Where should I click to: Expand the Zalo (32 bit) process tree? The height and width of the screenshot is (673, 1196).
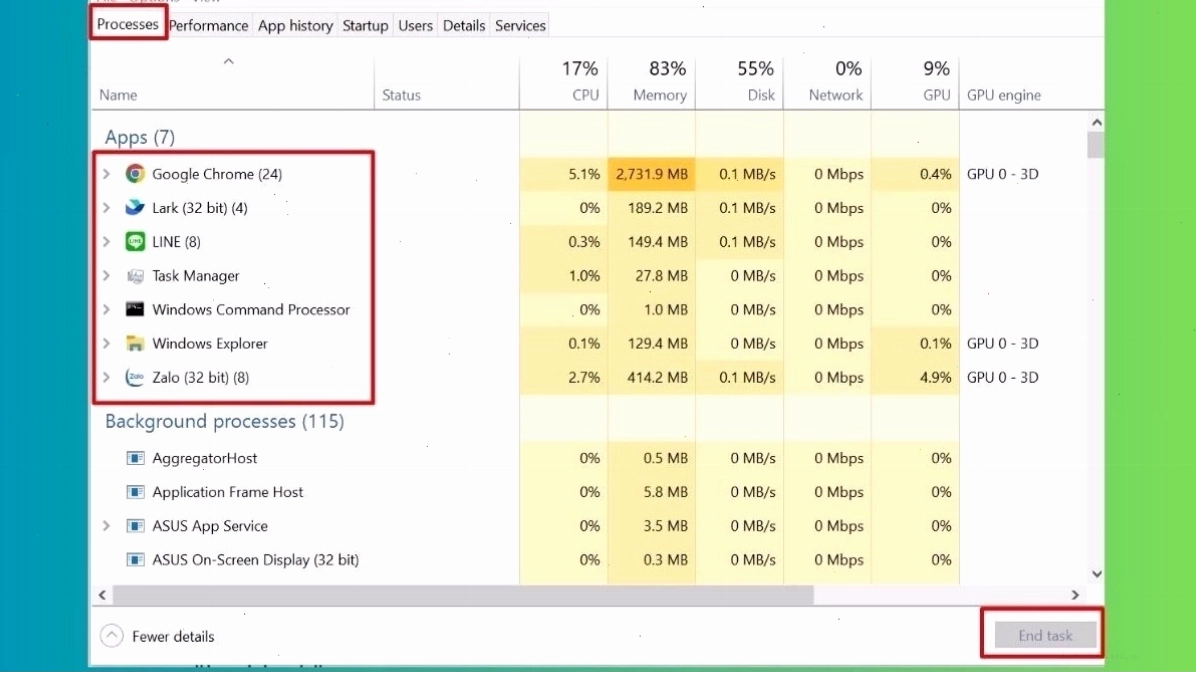coord(107,377)
